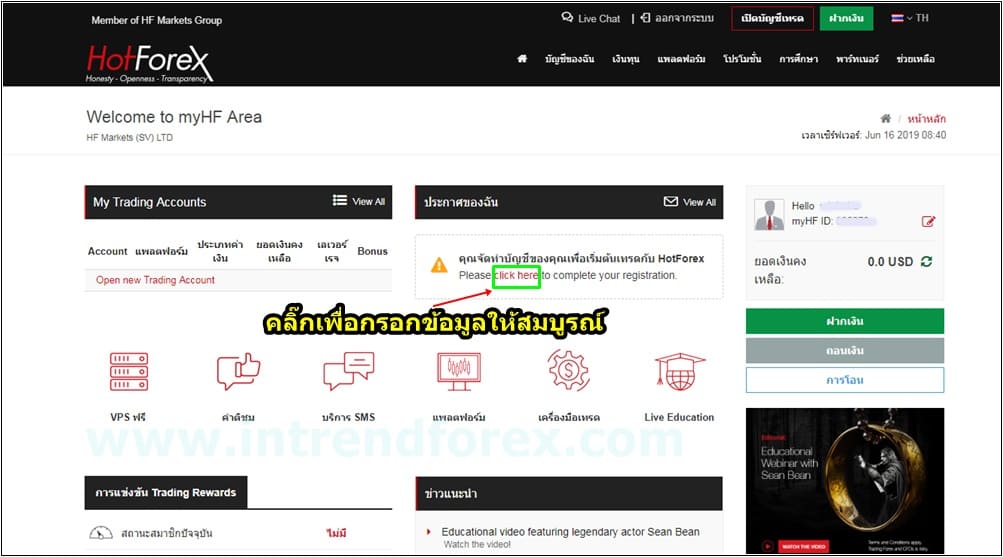Open the คำติชม thumbs-up icon
Image resolution: width=1003 pixels, height=557 pixels.
[x=238, y=371]
